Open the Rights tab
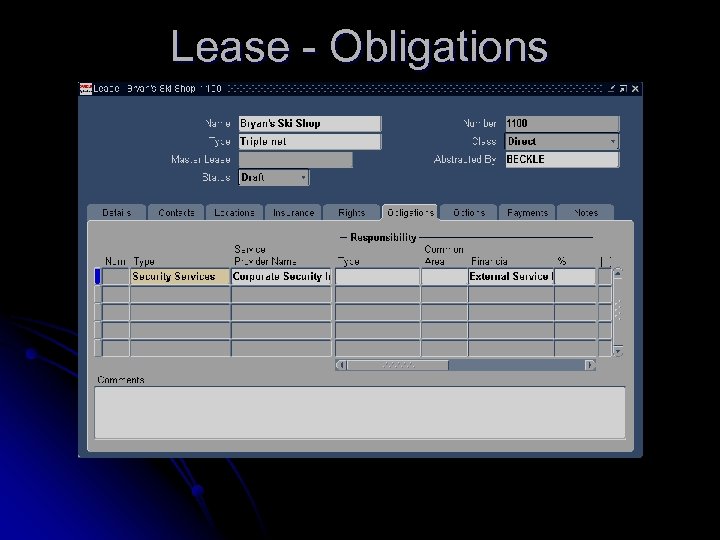Screen dimensions: 720x540 (351, 213)
